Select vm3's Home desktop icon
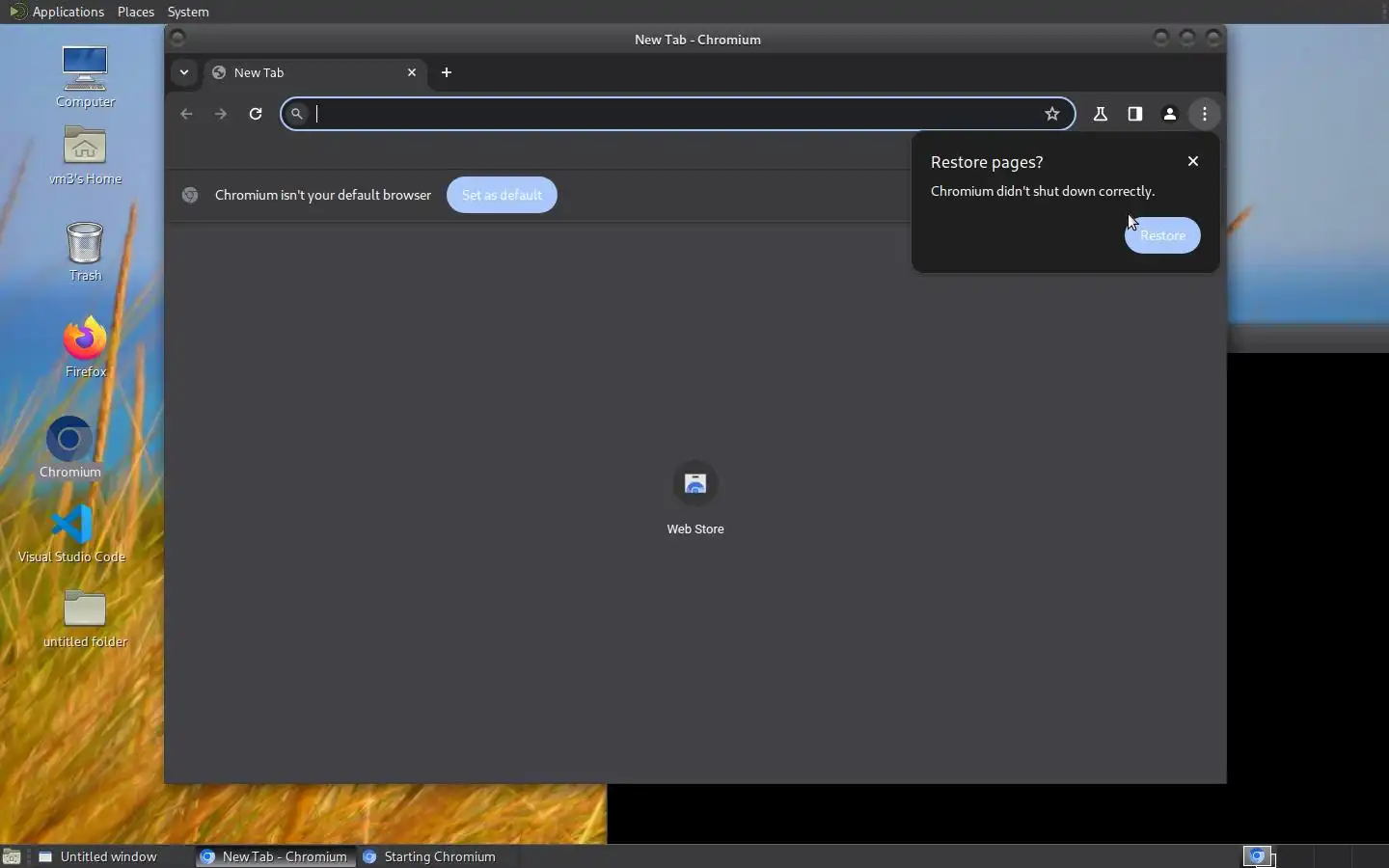This screenshot has height=868, width=1389. click(85, 155)
